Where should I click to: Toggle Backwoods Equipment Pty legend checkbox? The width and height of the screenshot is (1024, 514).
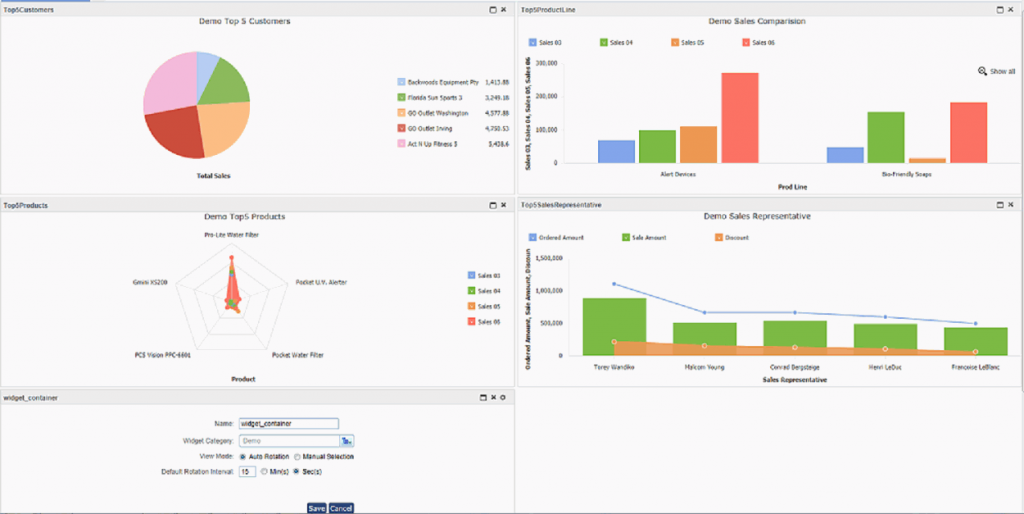point(401,82)
